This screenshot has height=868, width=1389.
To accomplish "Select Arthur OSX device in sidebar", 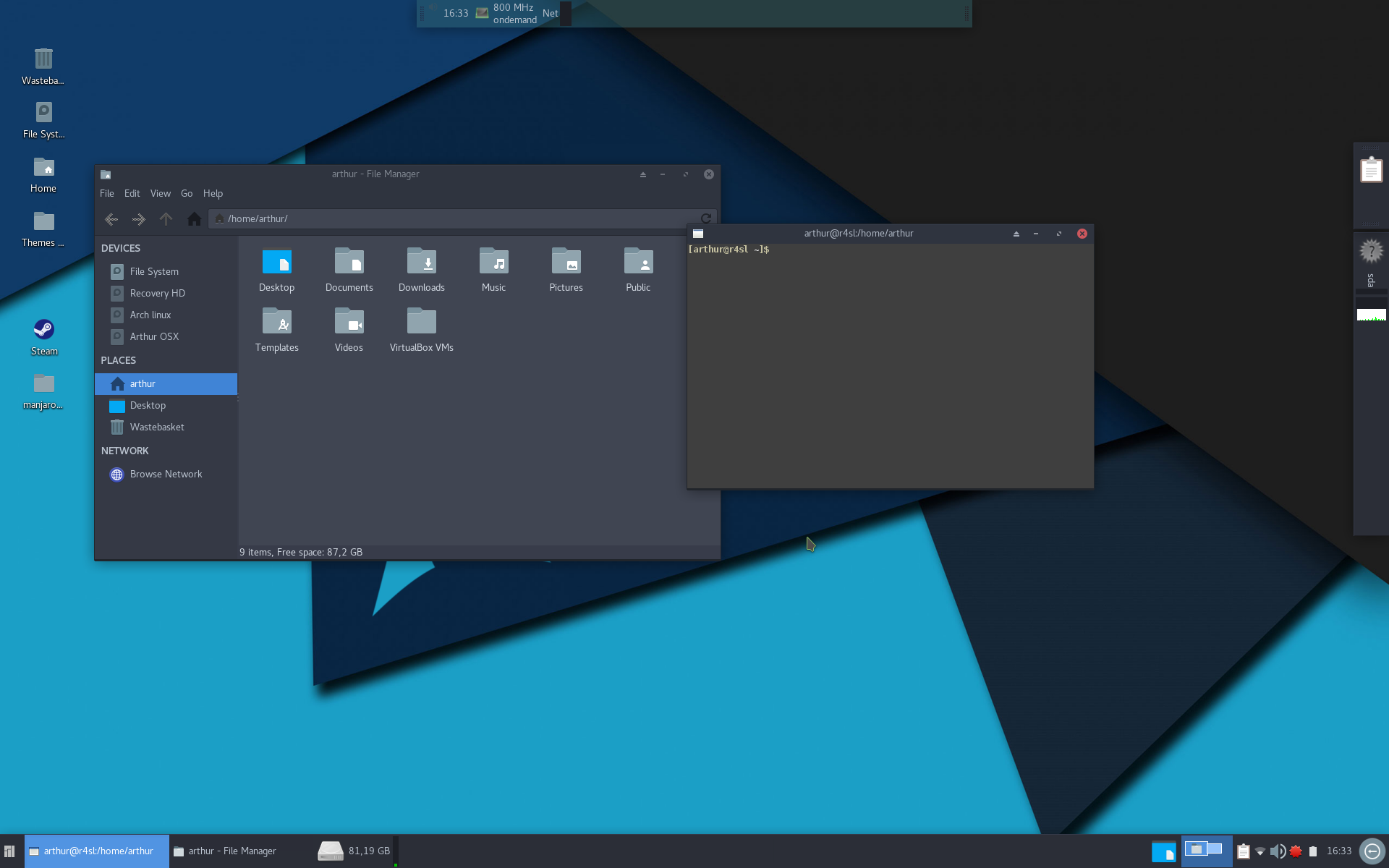I will click(x=166, y=336).
